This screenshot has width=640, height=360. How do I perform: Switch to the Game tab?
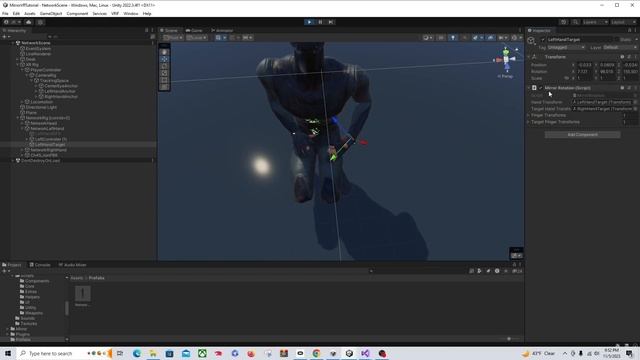coord(194,30)
